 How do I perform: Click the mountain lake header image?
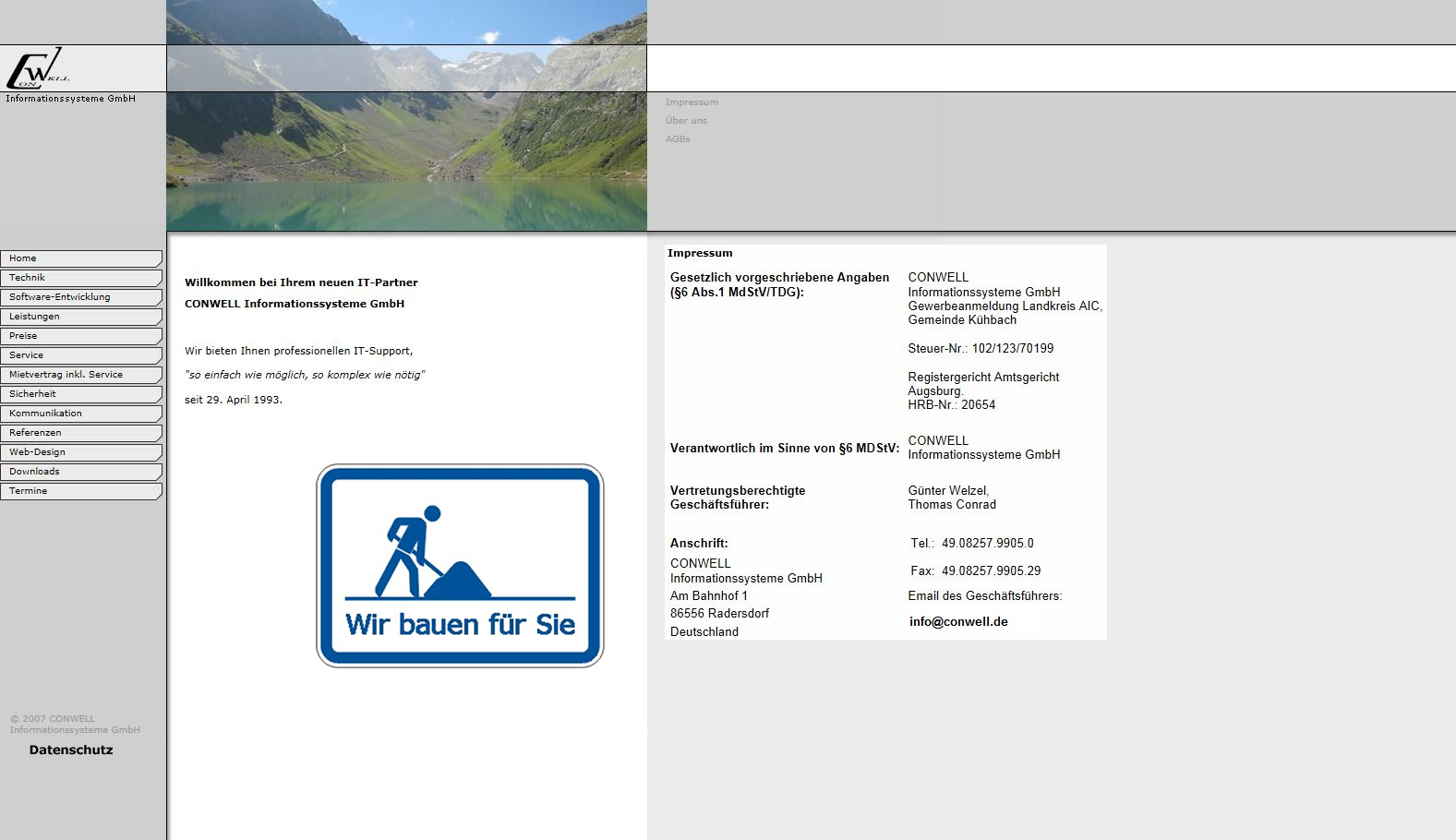point(406,115)
